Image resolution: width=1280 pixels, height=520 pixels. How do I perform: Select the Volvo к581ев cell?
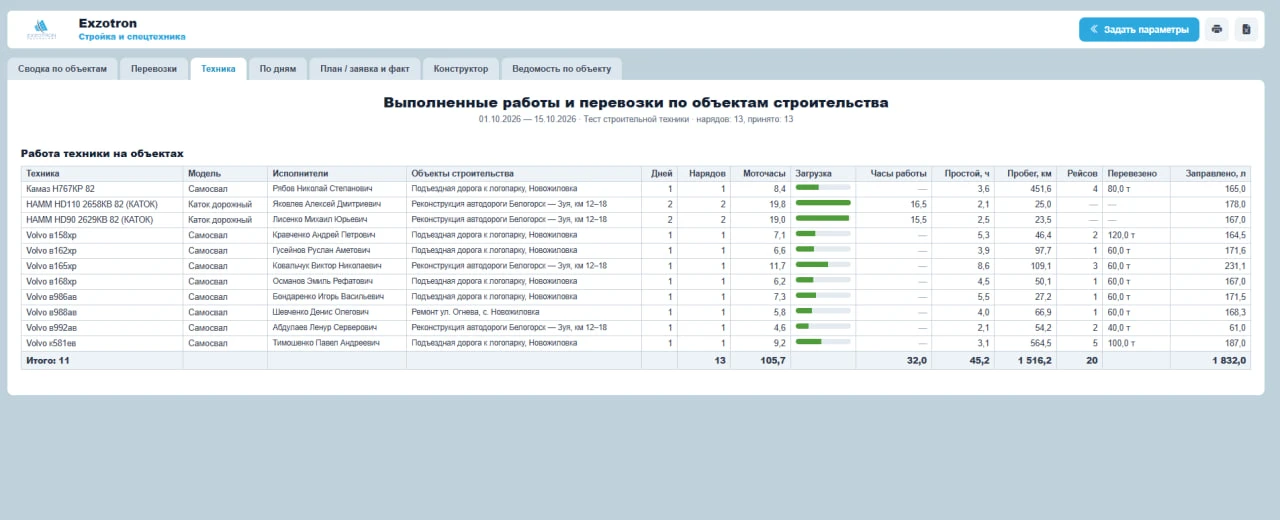(102, 343)
